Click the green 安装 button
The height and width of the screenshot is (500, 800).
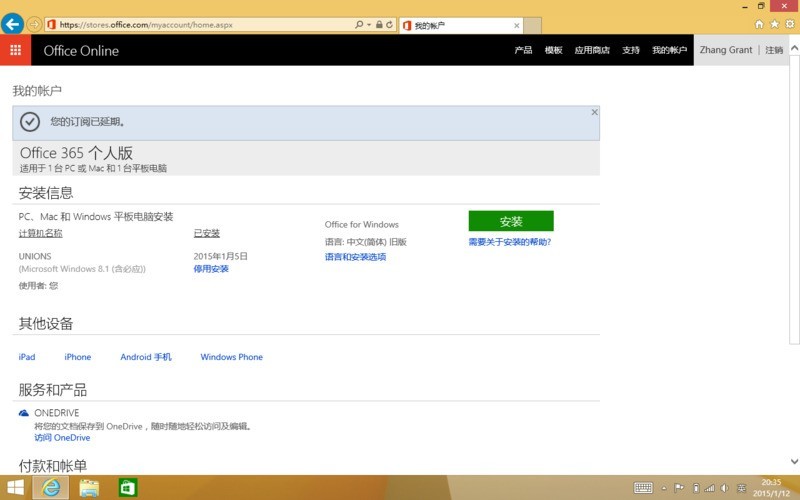pos(511,221)
